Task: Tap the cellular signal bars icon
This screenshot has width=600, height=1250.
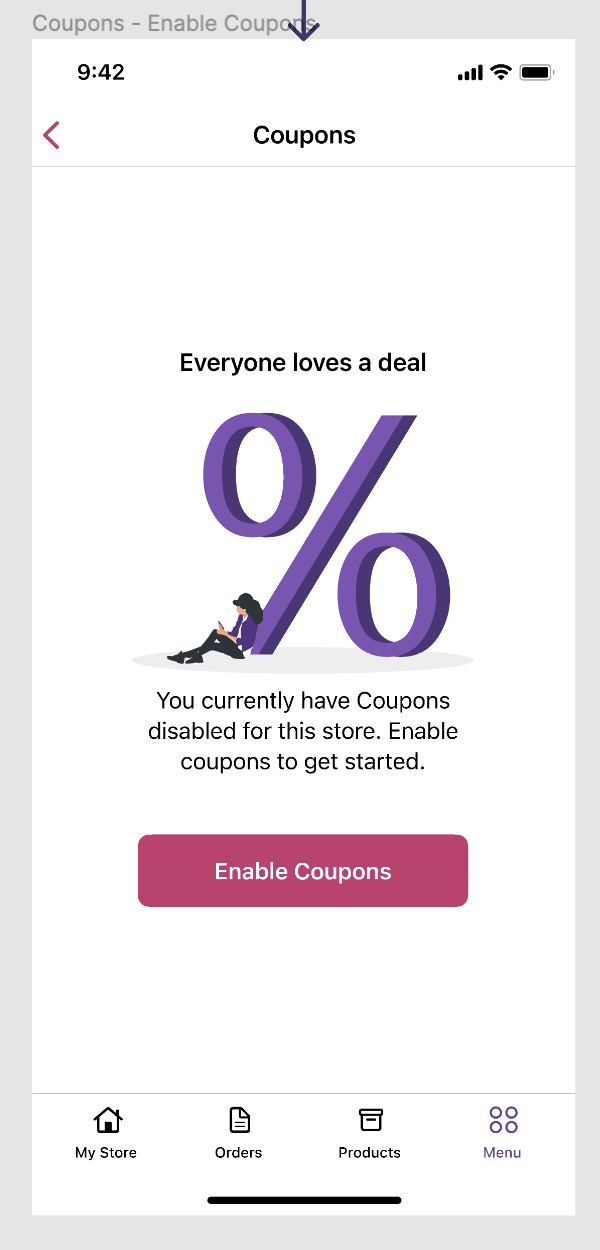Action: pyautogui.click(x=467, y=71)
